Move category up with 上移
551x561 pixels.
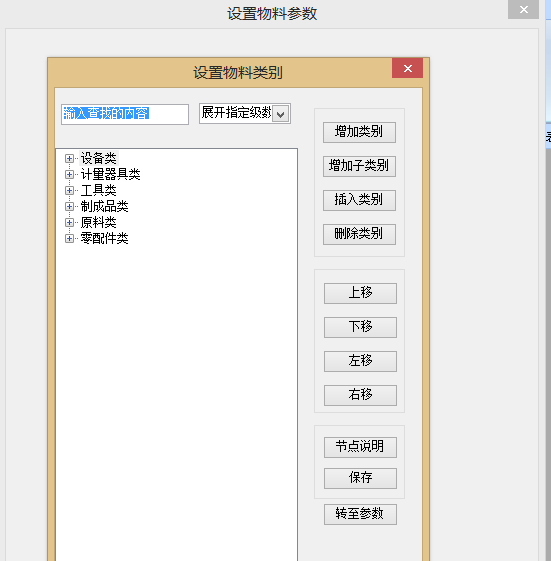360,293
